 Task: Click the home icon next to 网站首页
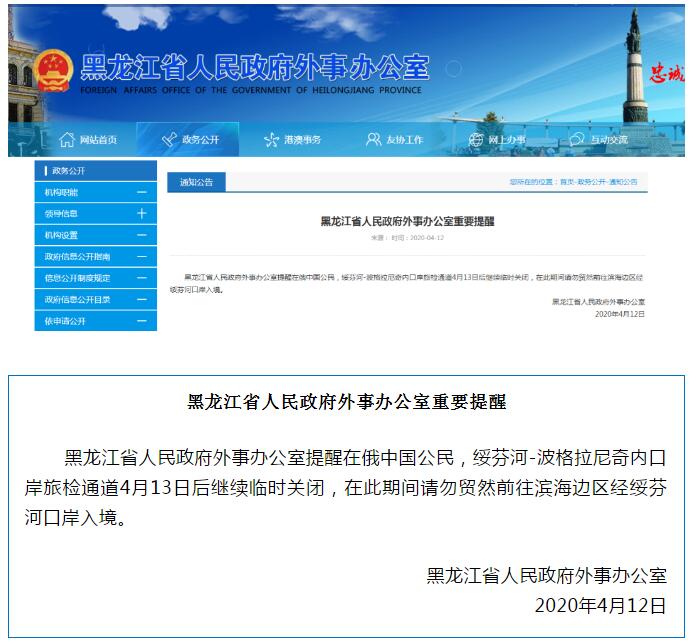coord(67,139)
